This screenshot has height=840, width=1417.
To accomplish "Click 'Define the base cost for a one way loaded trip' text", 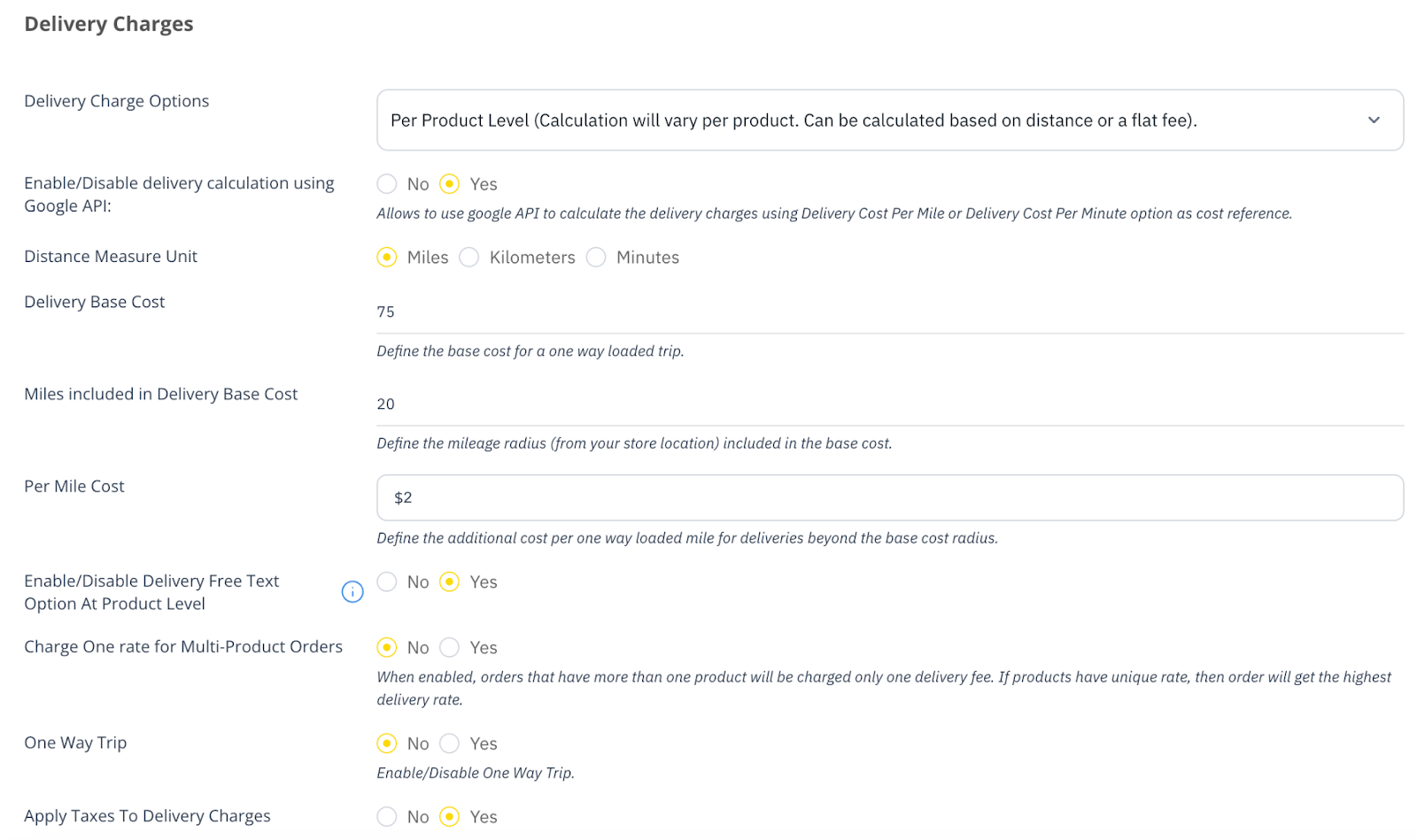I will tap(530, 351).
